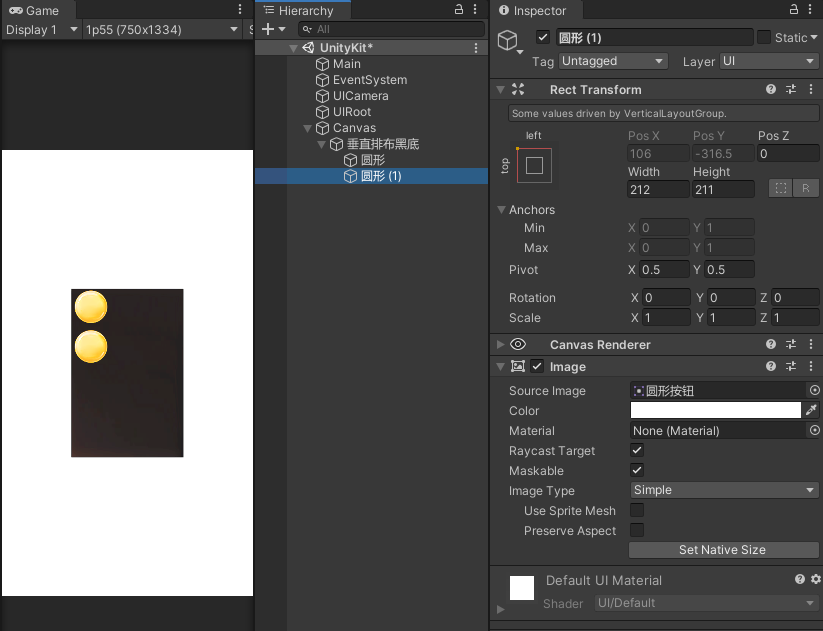Open Canvas Renderer preset selector
The height and width of the screenshot is (631, 823).
click(x=791, y=344)
